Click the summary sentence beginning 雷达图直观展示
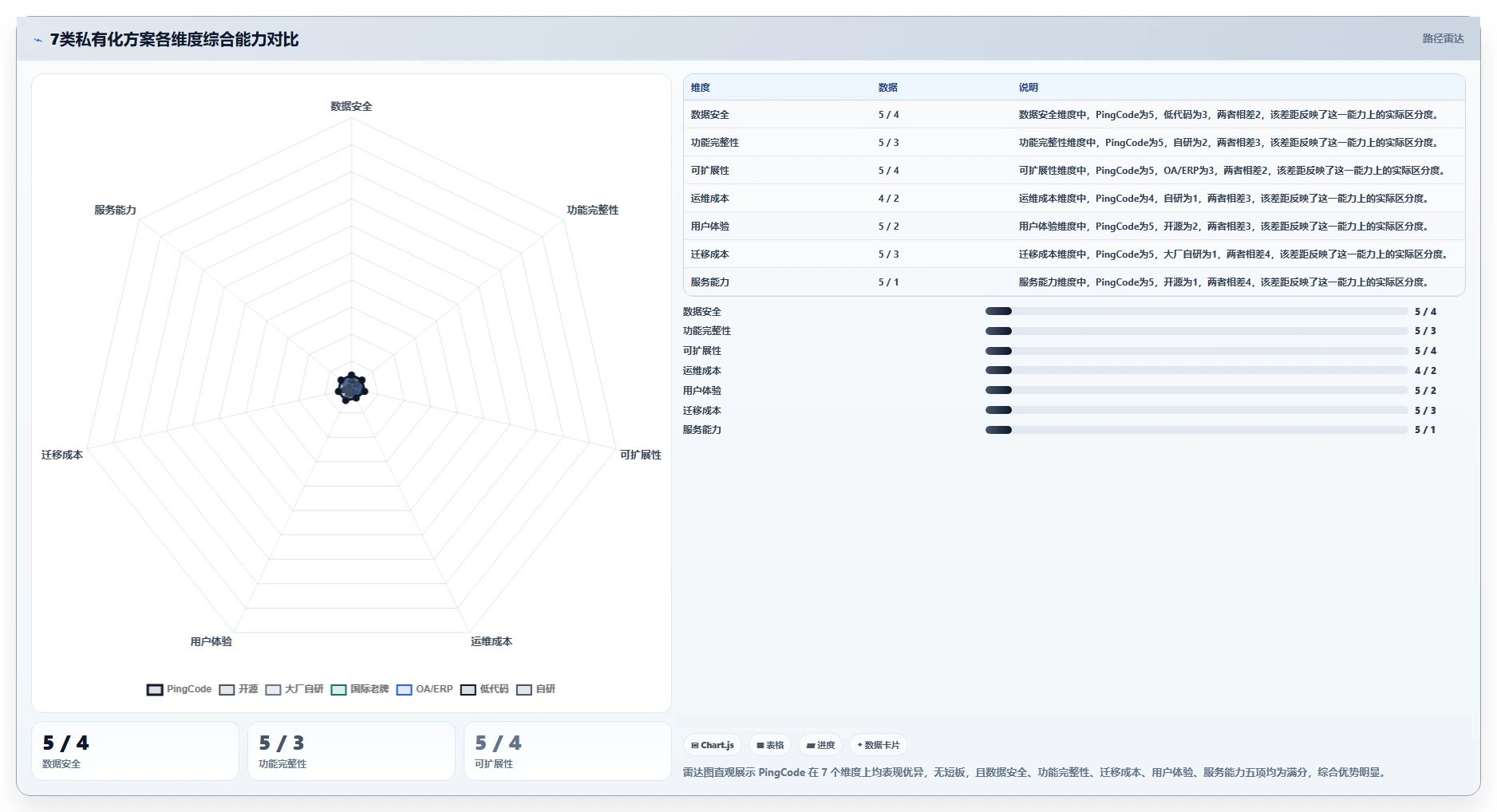Viewport: 1497px width, 812px height. (x=1036, y=772)
